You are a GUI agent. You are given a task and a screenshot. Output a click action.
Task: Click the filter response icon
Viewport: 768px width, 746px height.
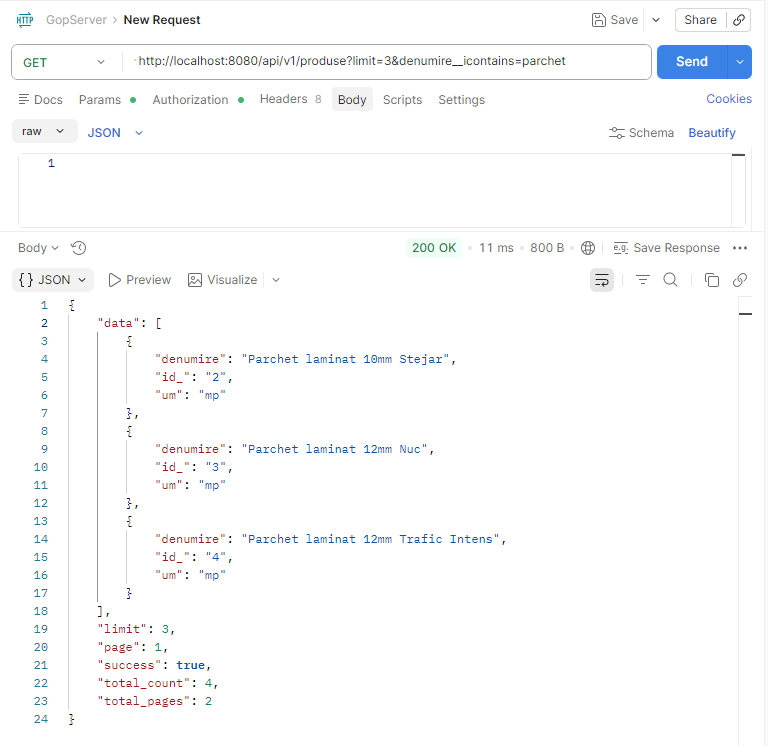pyautogui.click(x=643, y=280)
